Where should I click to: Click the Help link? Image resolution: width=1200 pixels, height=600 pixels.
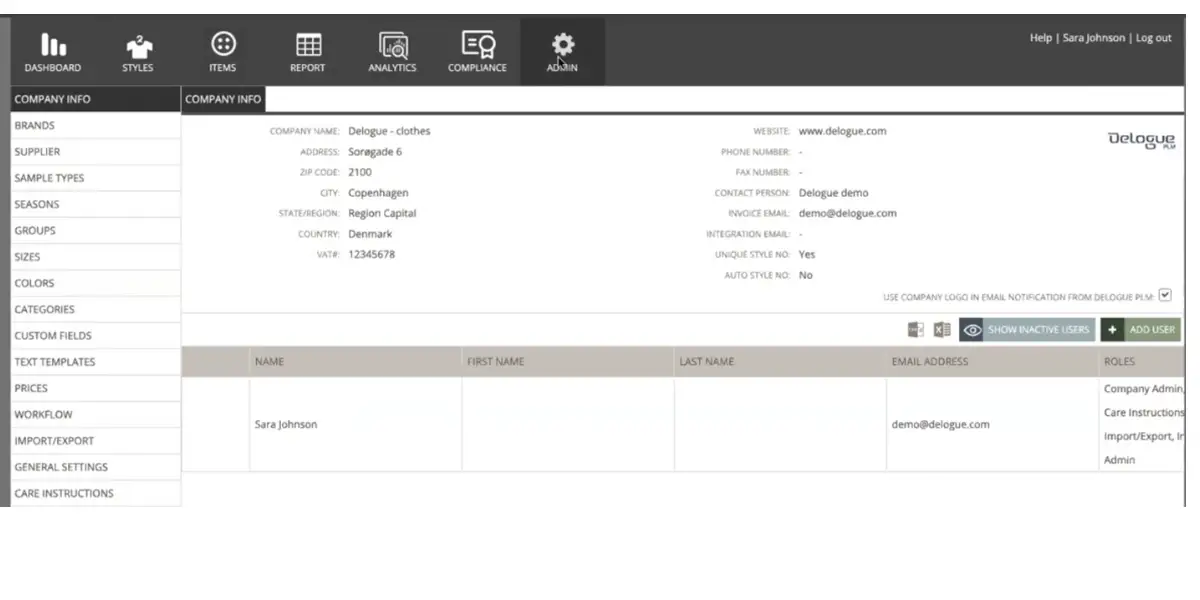[1040, 38]
